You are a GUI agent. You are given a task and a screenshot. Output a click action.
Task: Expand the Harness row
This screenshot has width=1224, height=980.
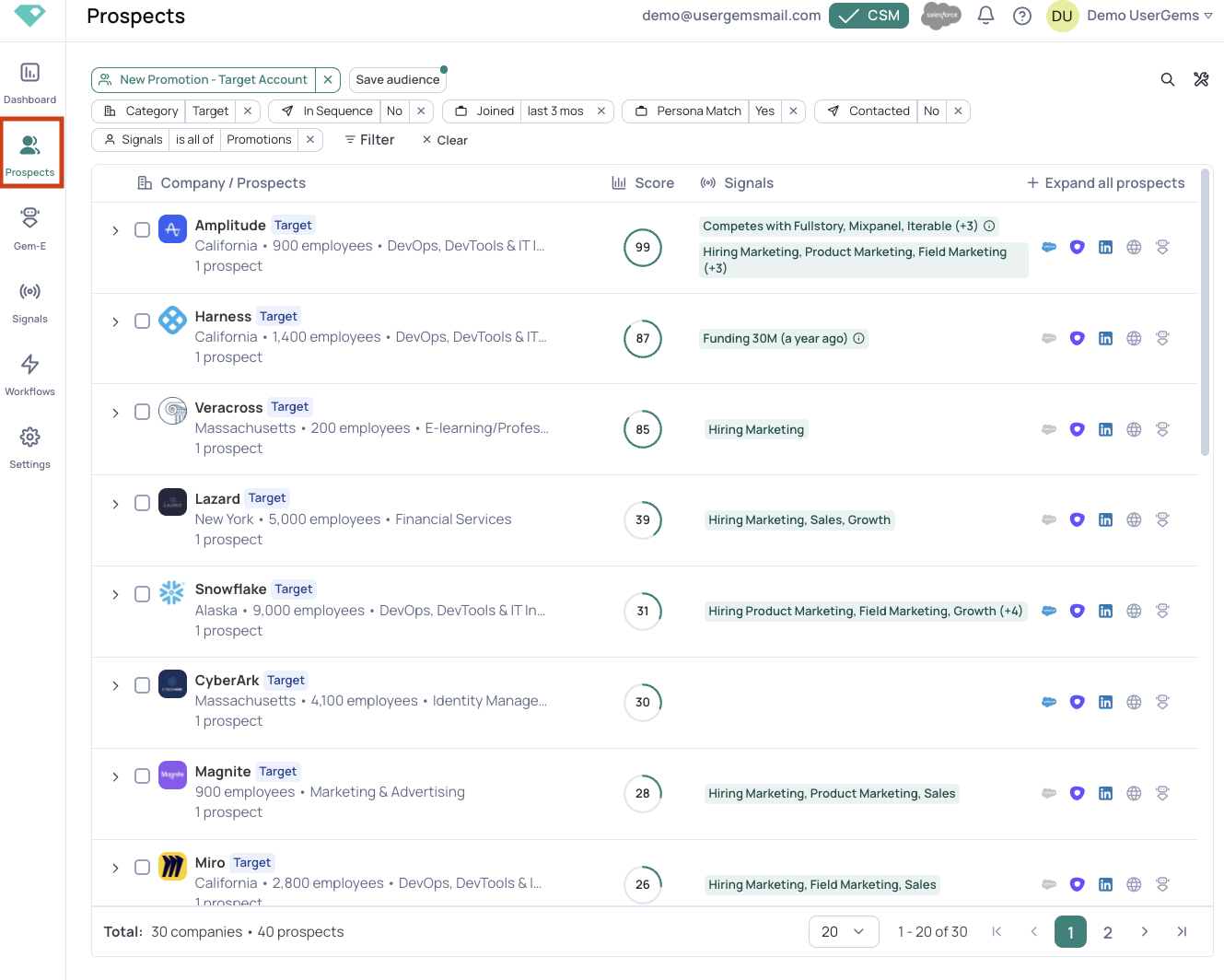[x=115, y=321]
